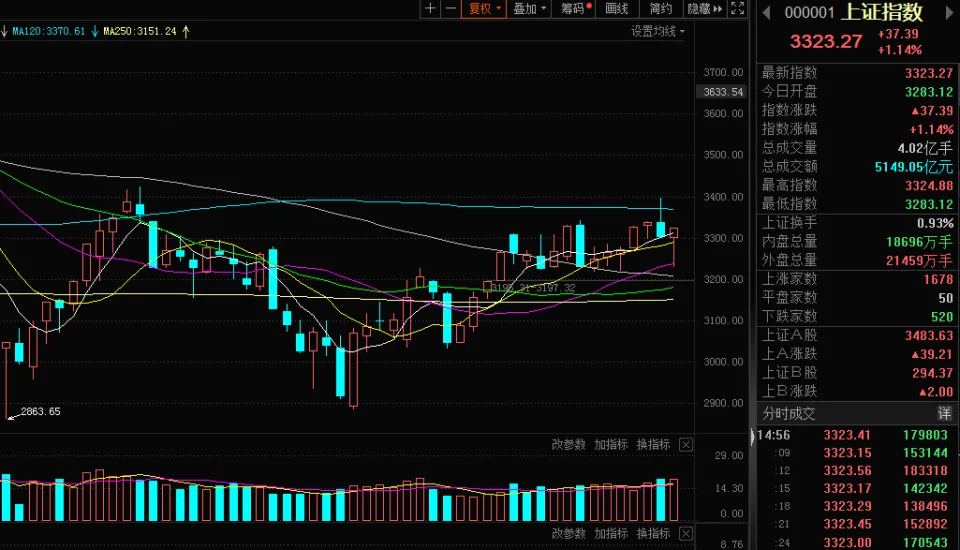Click the plus zoom-in chart button
Screen dimensions: 960x550
click(430, 9)
